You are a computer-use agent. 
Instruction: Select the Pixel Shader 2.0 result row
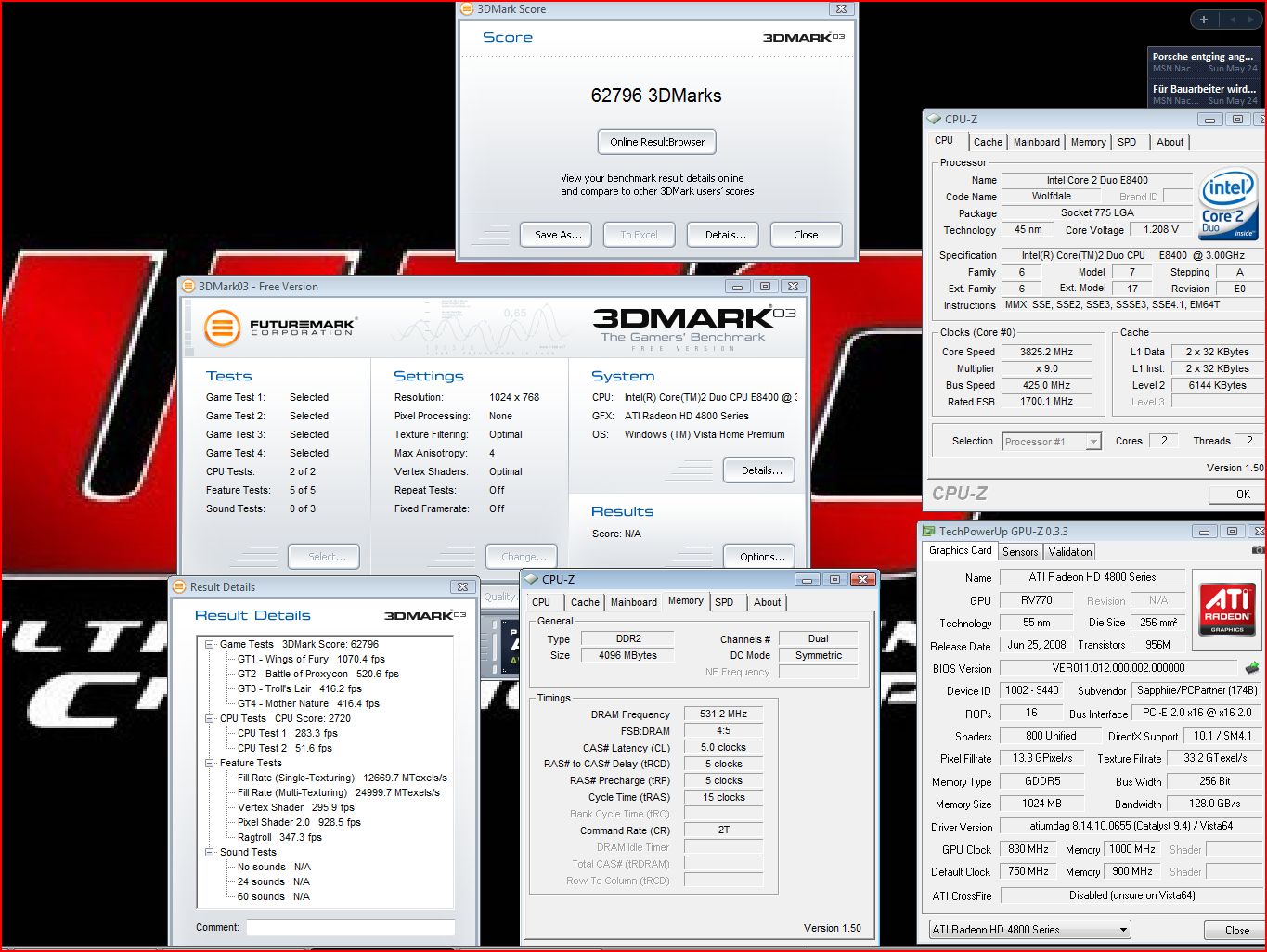[x=299, y=822]
